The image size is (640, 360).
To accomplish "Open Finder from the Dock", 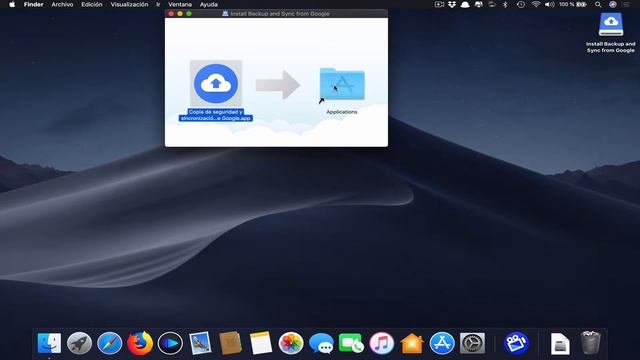I will tap(49, 343).
